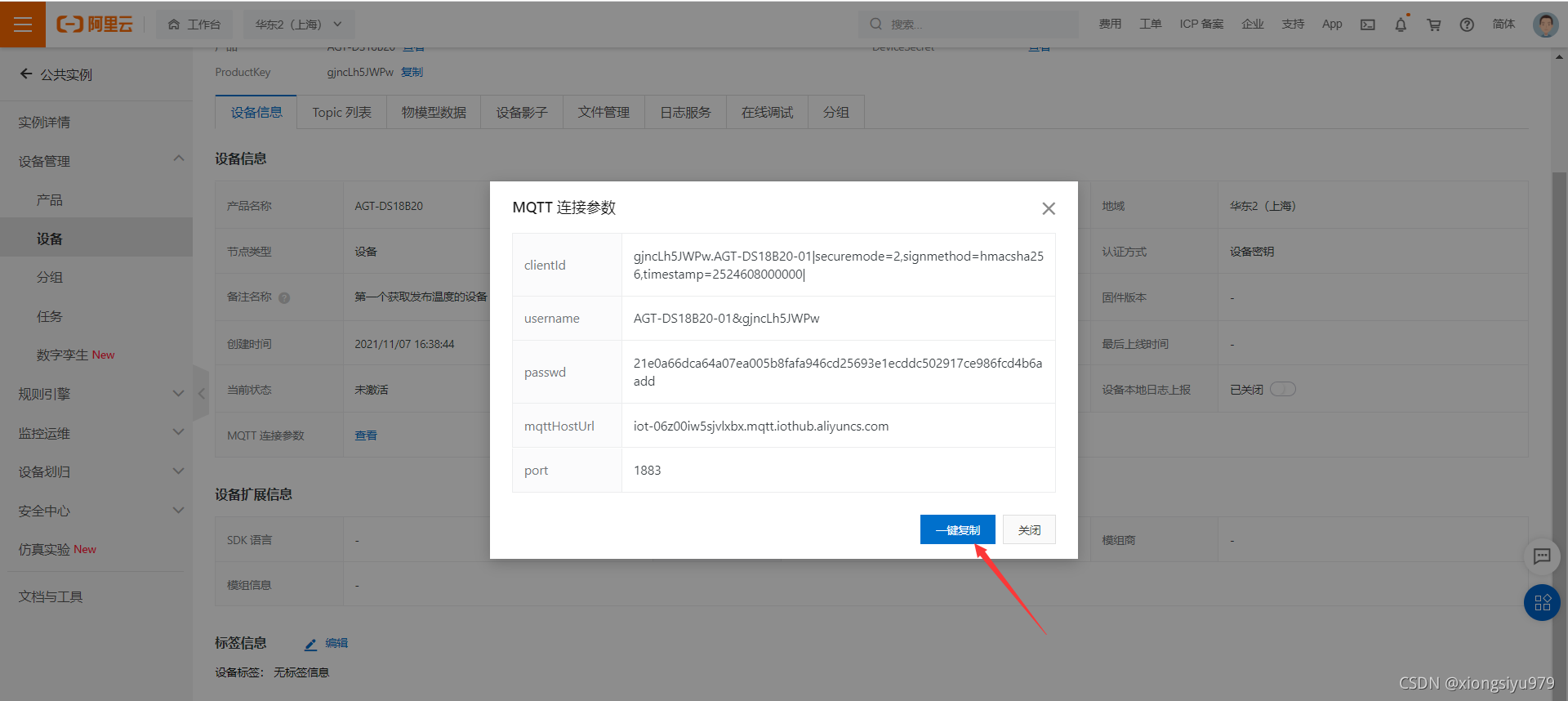Click the 编辑 link for 标签信息

click(336, 643)
